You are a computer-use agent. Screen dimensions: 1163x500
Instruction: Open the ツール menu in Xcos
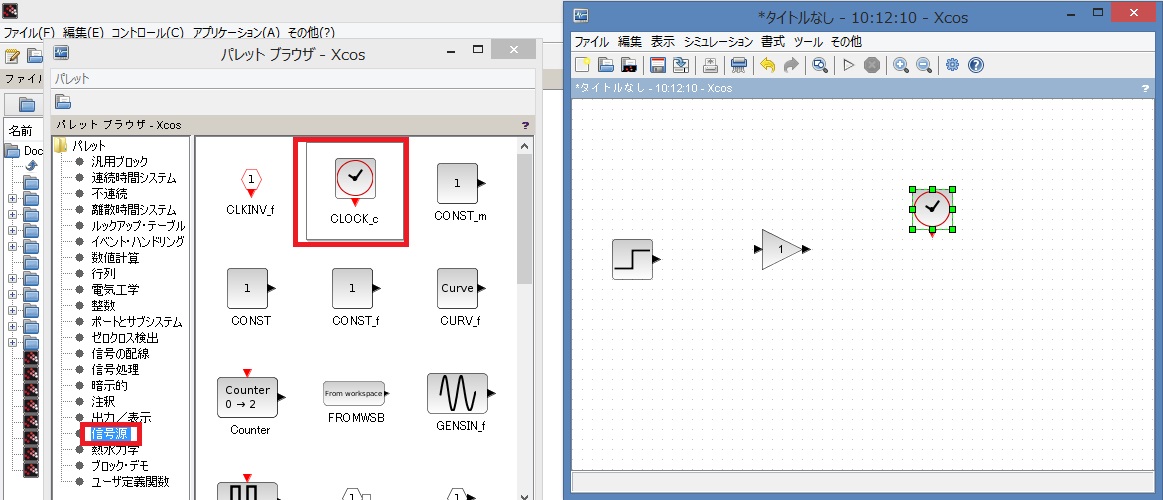pos(808,42)
